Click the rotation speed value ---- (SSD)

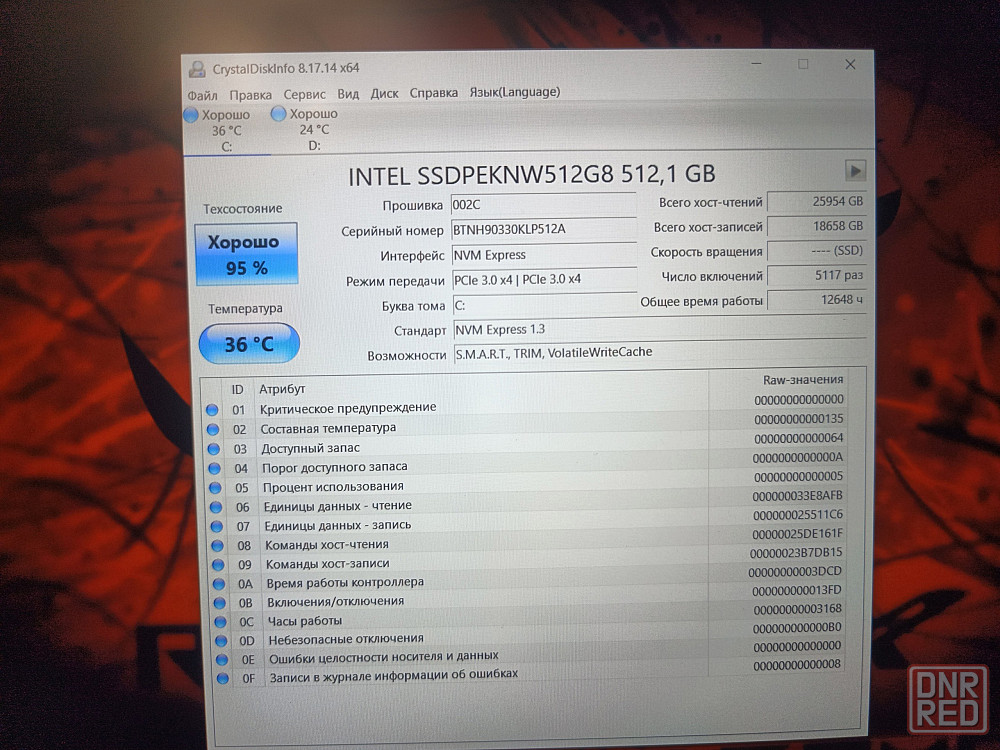click(817, 251)
